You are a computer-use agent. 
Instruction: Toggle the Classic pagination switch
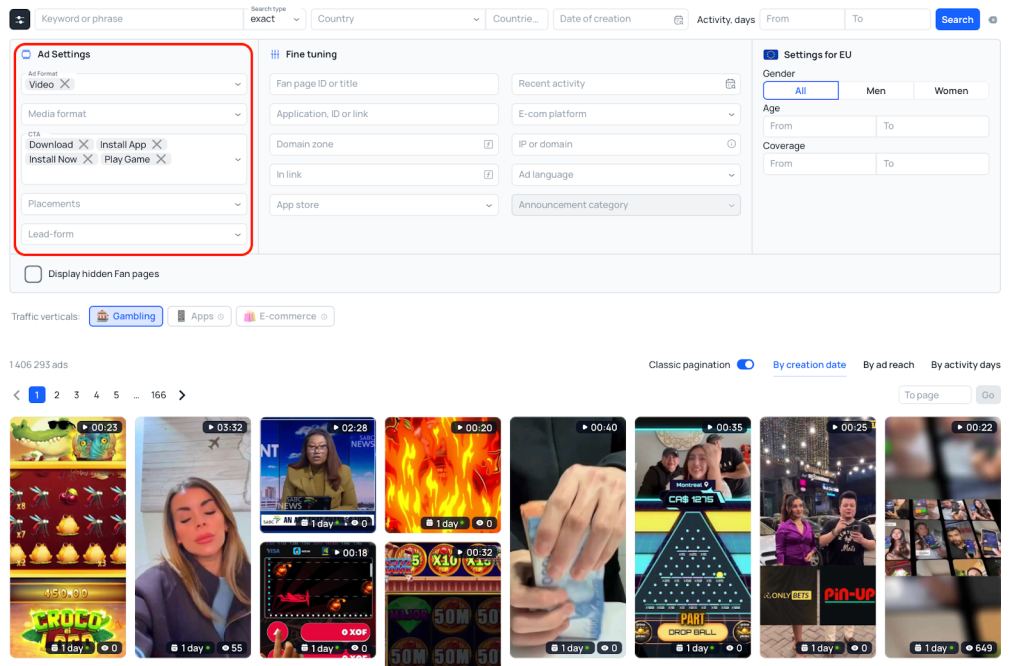(x=745, y=365)
